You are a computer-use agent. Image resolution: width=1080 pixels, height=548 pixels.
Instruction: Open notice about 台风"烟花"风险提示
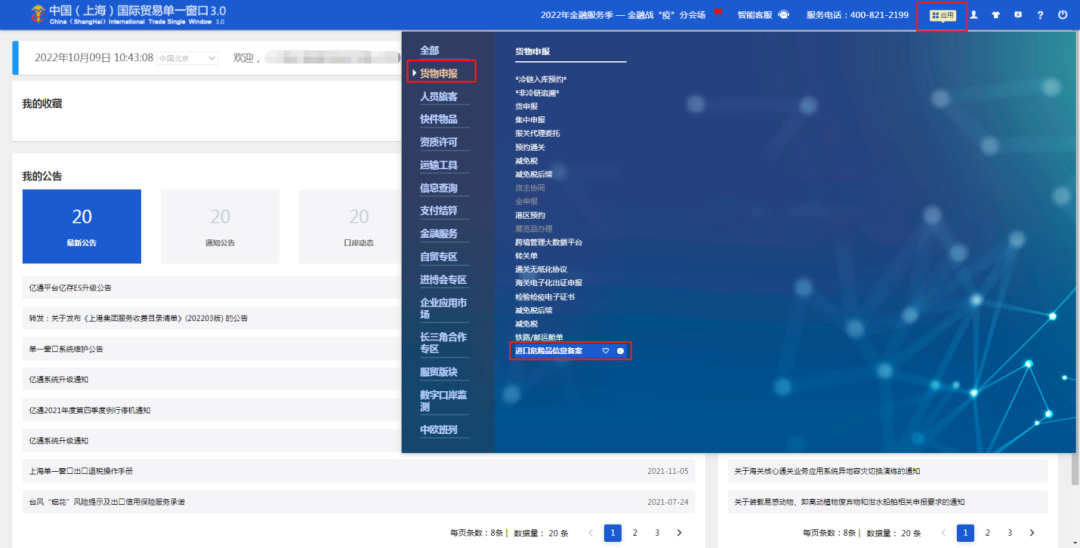coord(107,502)
